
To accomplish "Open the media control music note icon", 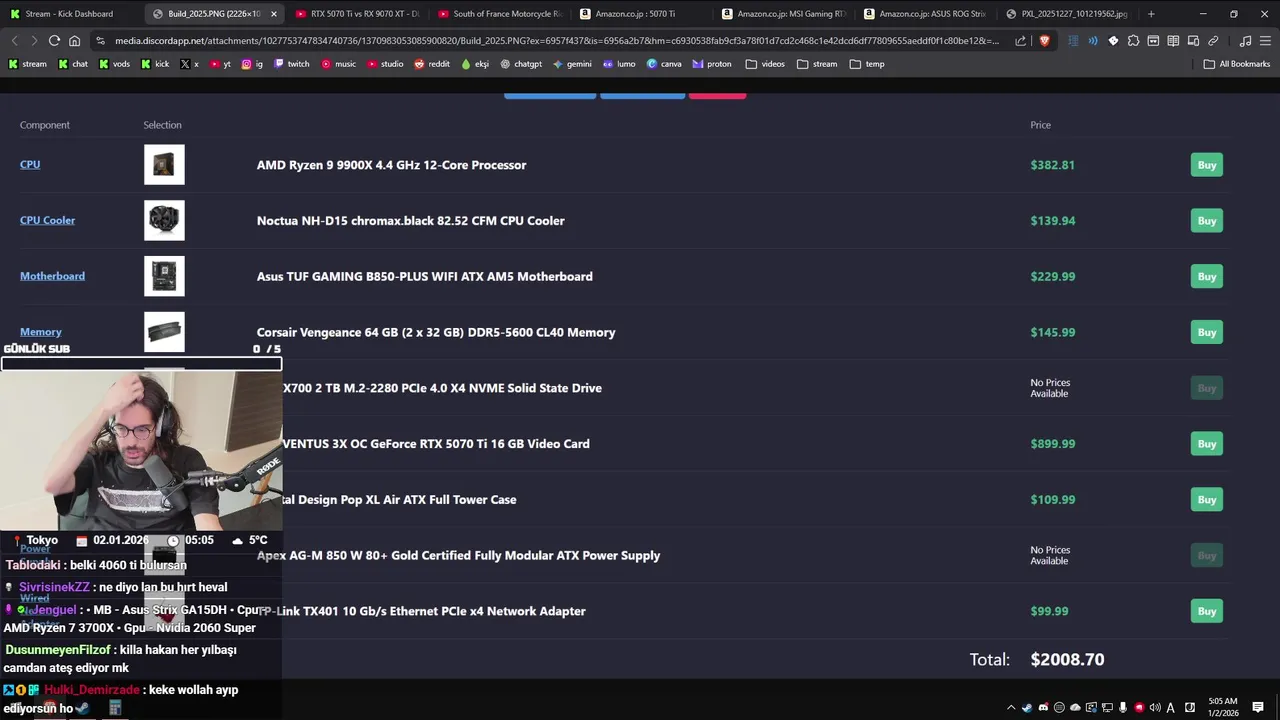I will (x=1245, y=41).
